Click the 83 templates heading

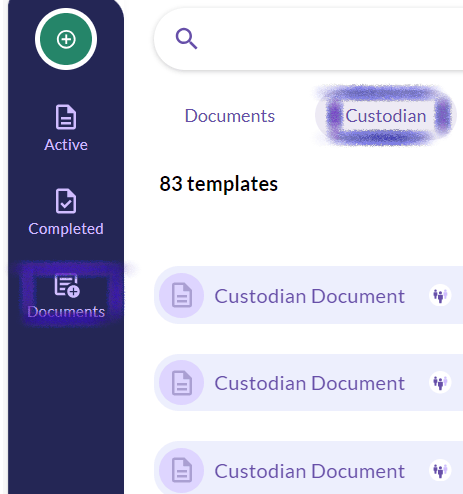219,184
